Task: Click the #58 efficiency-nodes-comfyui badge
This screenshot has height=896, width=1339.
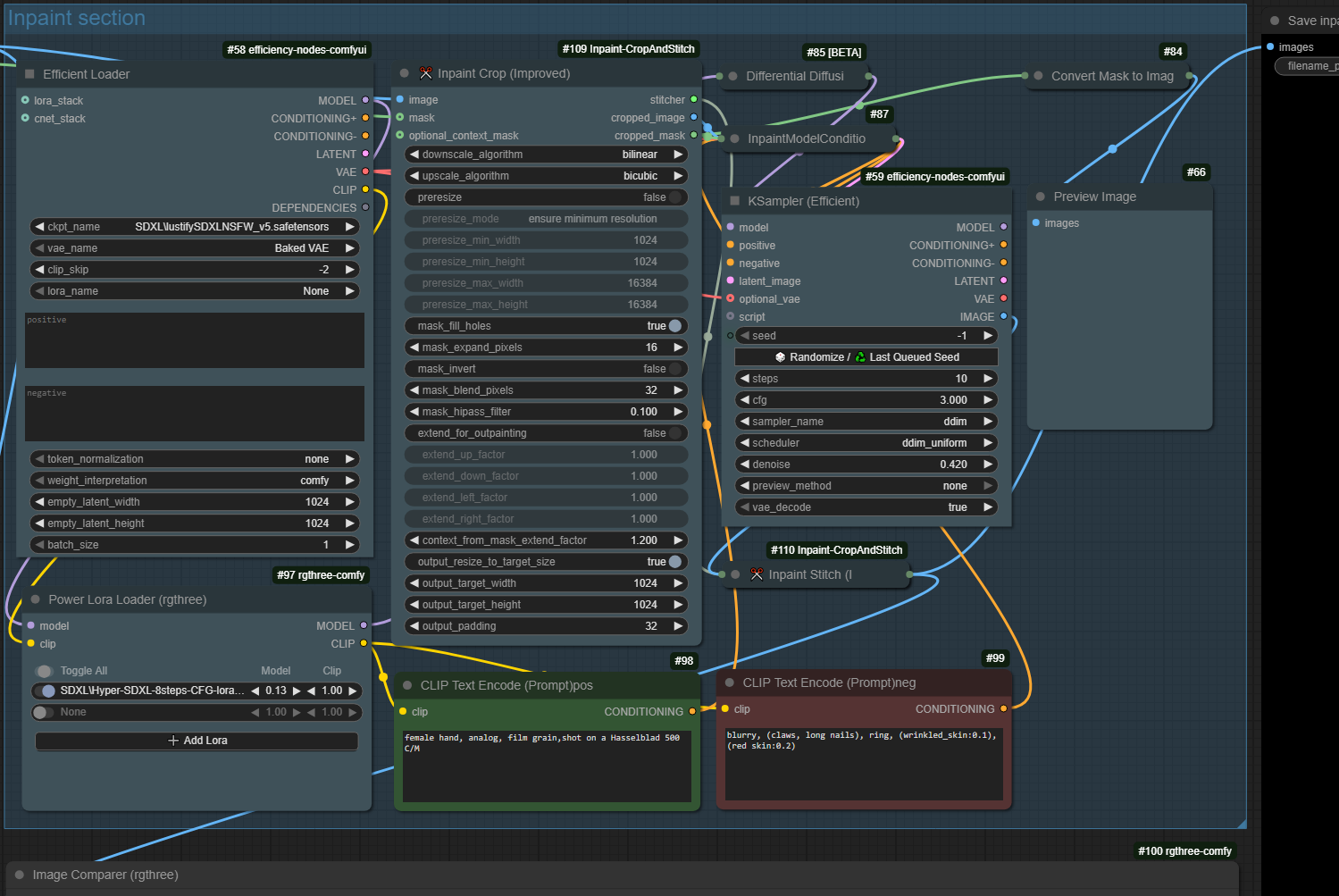Action: click(297, 50)
